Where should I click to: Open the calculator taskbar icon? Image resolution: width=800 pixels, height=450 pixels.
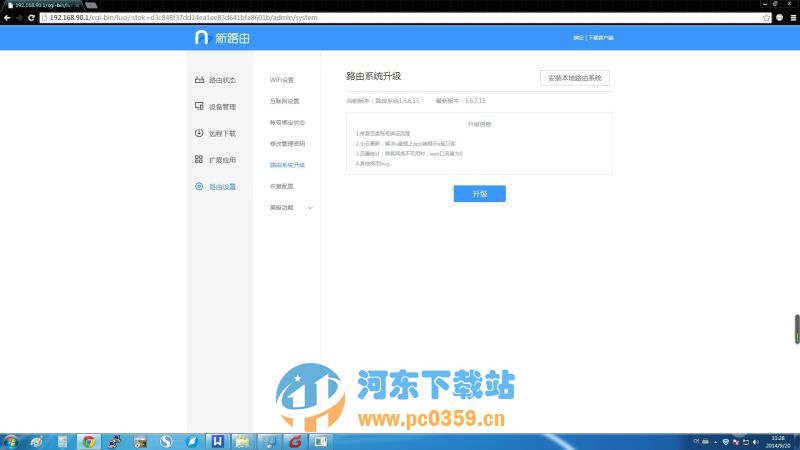coord(62,441)
